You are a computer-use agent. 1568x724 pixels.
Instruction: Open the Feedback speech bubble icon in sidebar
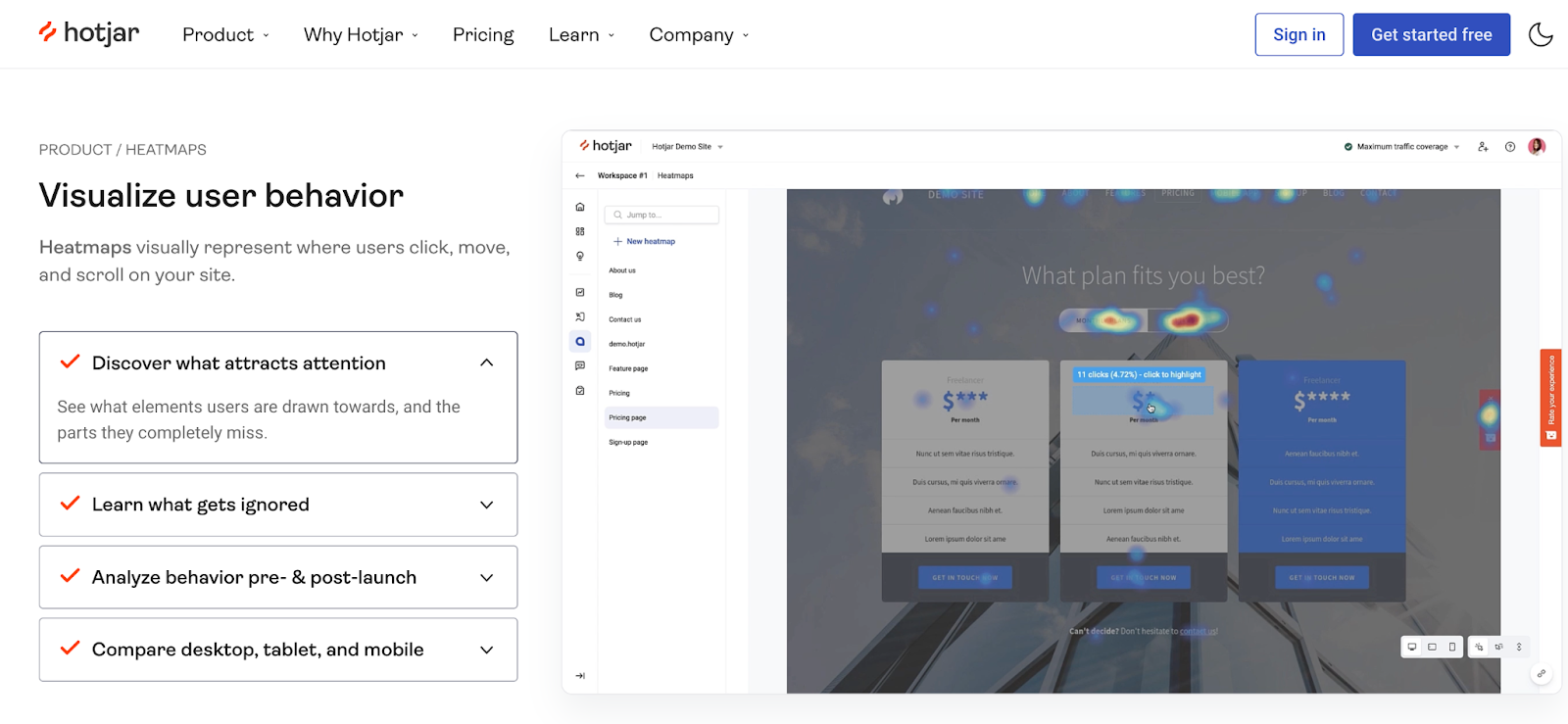point(580,365)
